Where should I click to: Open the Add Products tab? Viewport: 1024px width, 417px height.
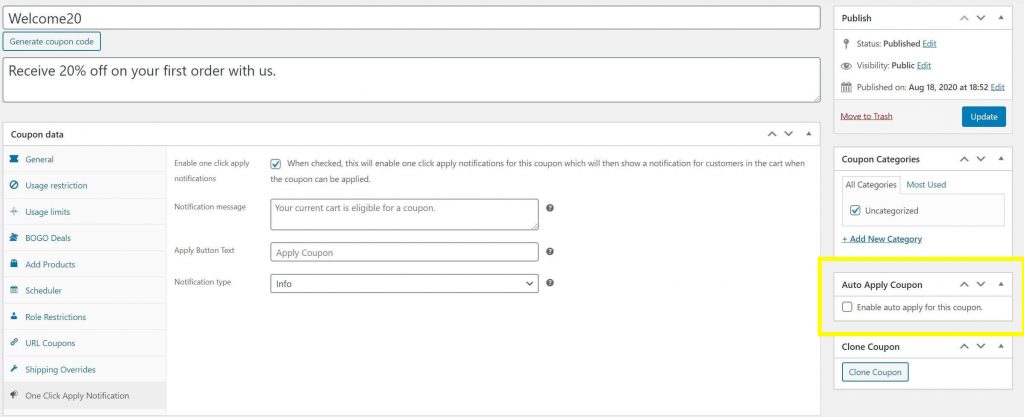[84, 264]
